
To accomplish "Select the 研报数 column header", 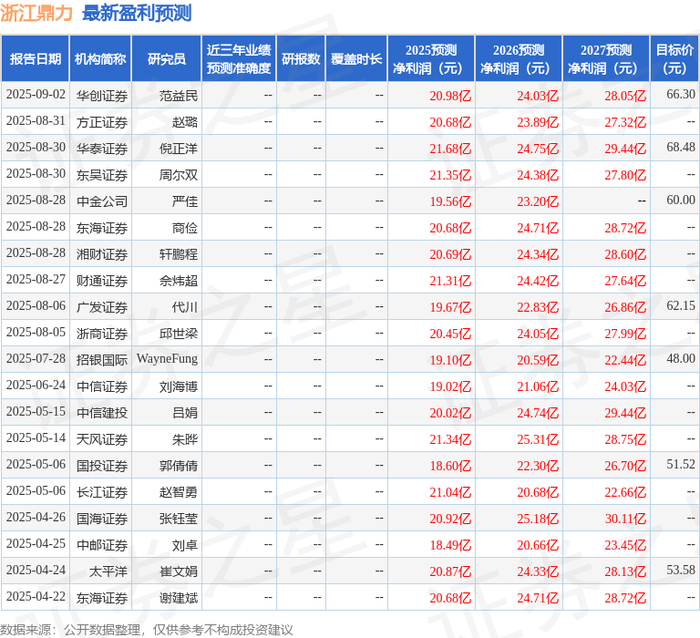I will [x=301, y=59].
